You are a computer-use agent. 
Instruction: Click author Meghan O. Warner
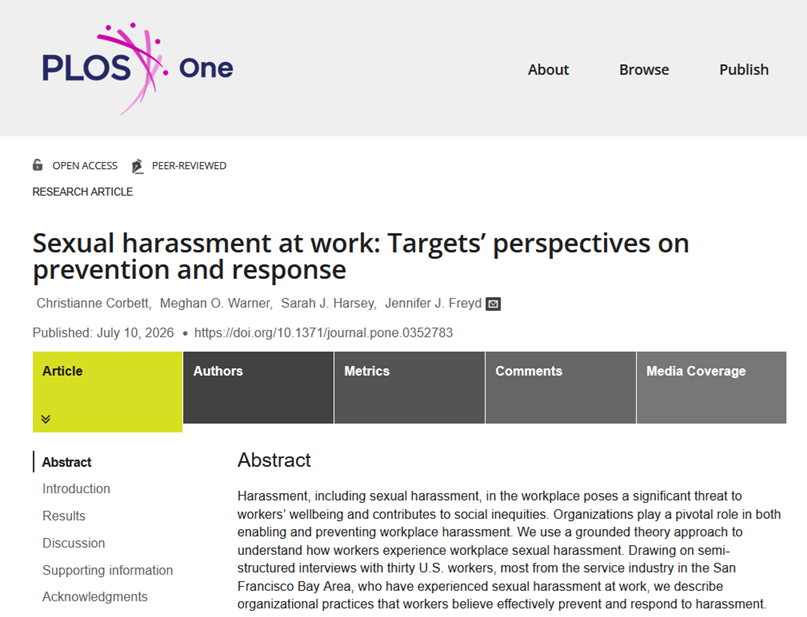[x=215, y=303]
